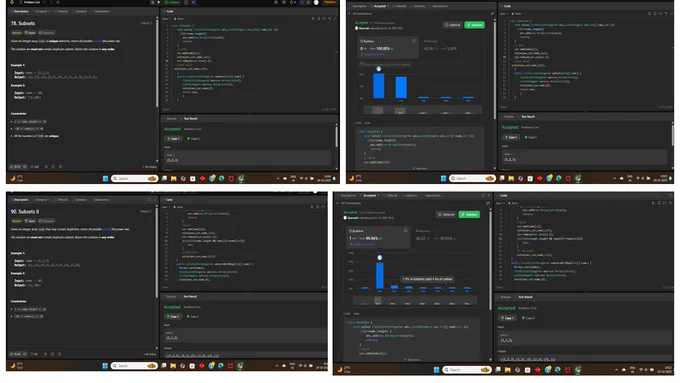The height and width of the screenshot is (383, 680).
Task: Open the Java language dropdown in the 78. Subsets description editor
Action: (x=166, y=19)
